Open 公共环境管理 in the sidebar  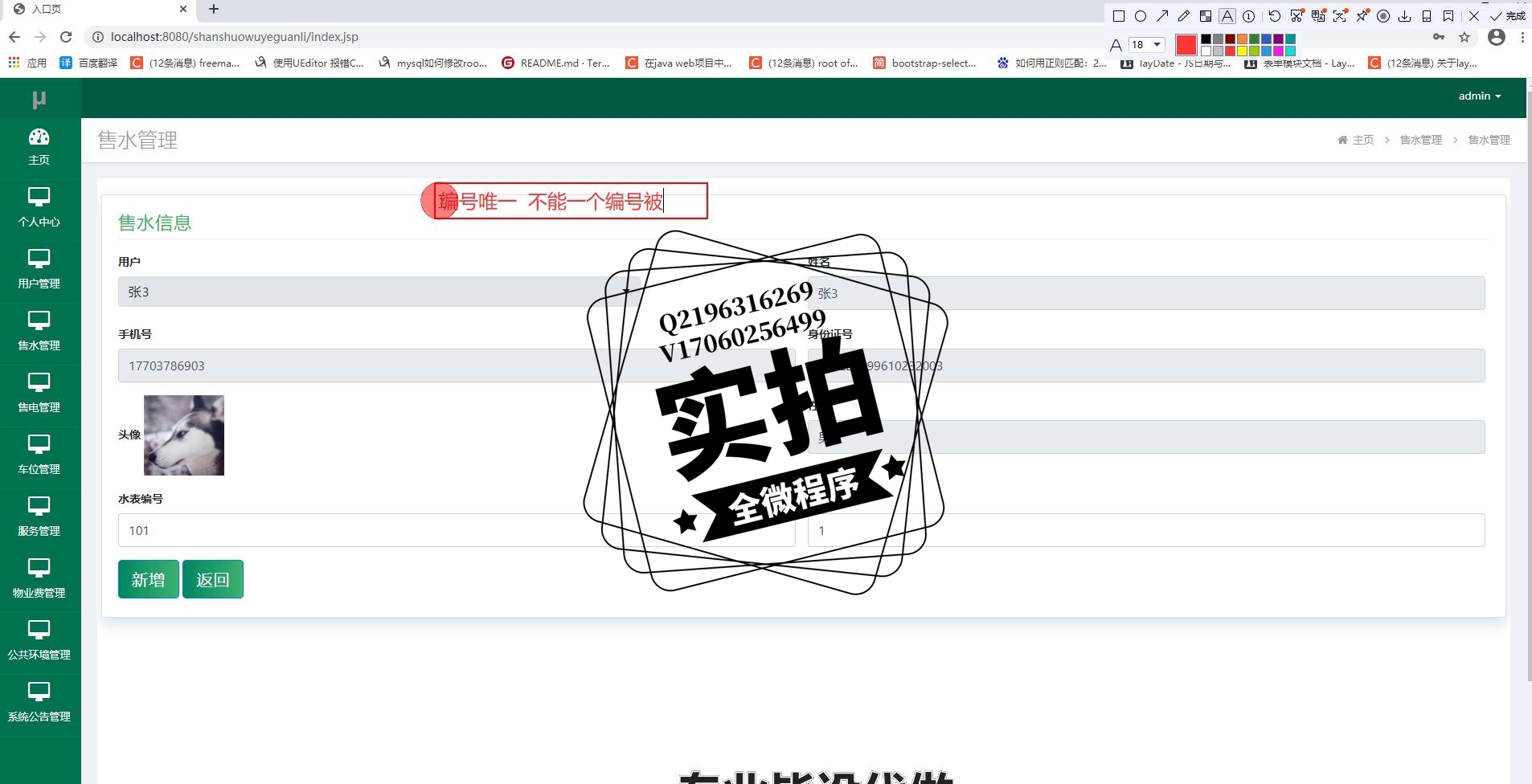(39, 641)
